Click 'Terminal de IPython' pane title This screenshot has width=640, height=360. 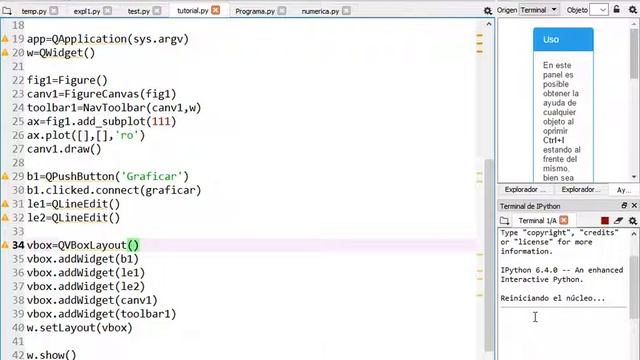click(530, 206)
